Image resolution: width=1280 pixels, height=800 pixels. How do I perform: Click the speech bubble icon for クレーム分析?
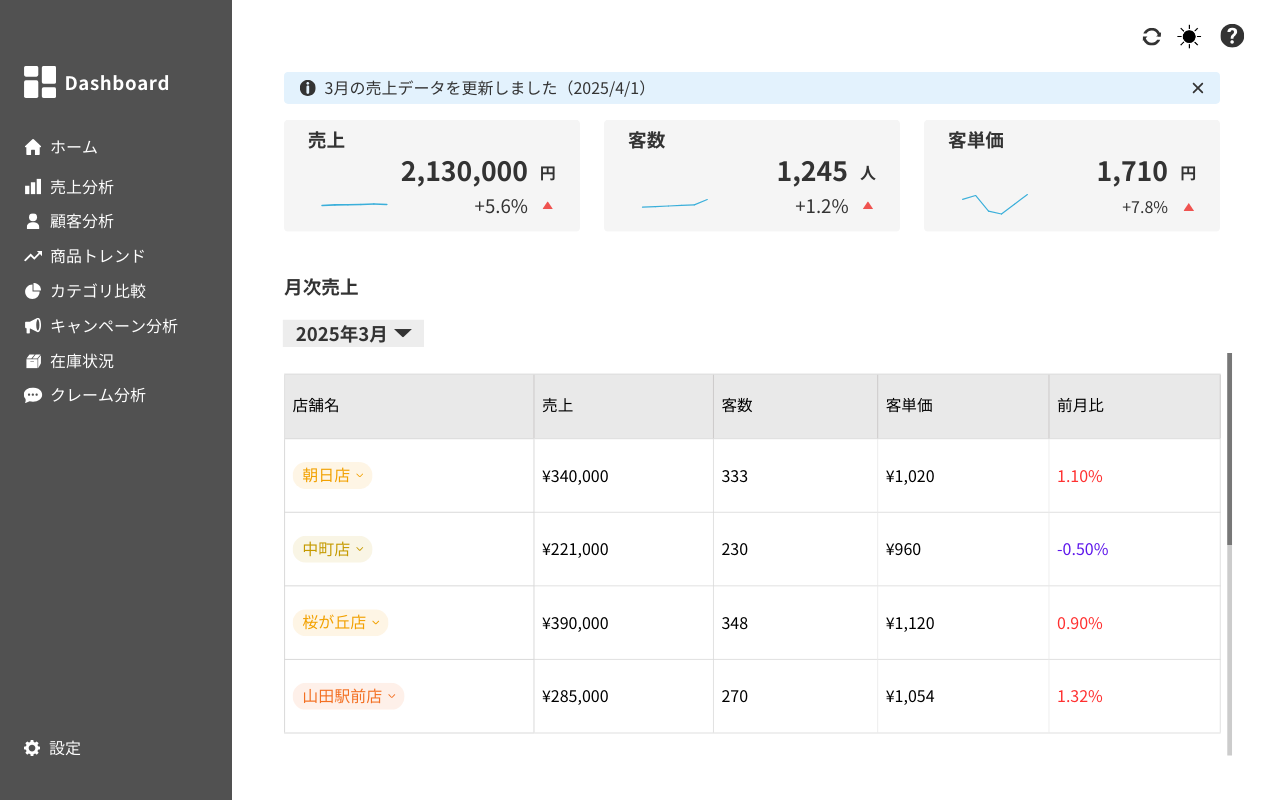click(33, 396)
